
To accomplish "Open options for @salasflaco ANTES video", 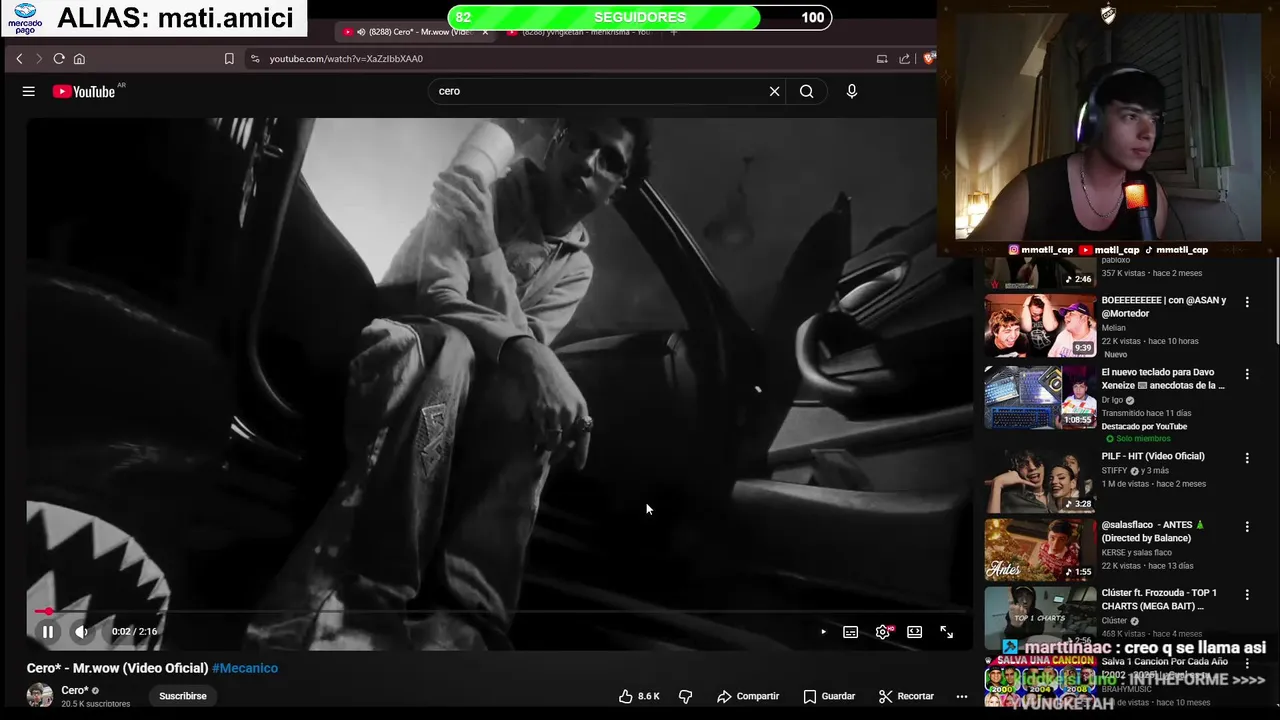I will 1247,527.
